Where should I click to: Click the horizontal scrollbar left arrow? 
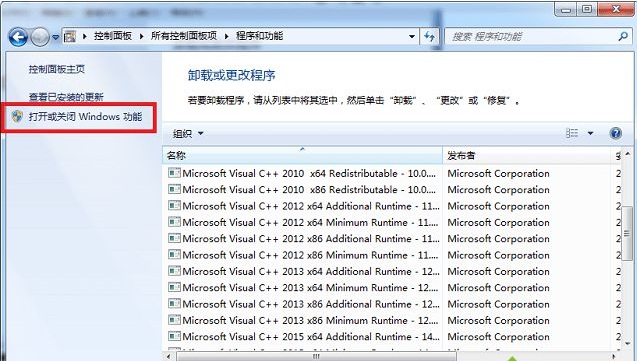coord(168,357)
